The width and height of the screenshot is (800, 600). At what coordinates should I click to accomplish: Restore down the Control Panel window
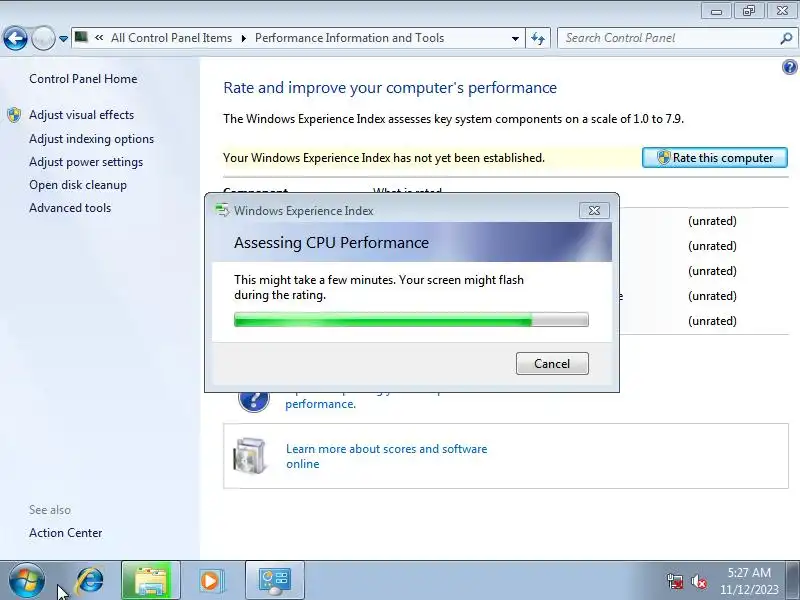point(749,11)
